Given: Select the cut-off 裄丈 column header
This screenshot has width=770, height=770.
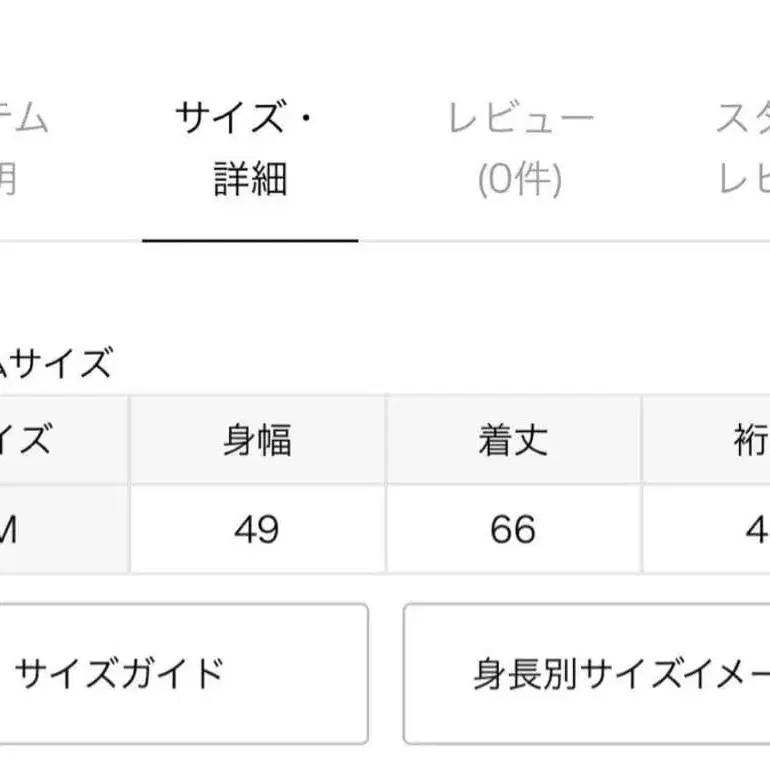Looking at the screenshot, I should (x=750, y=441).
